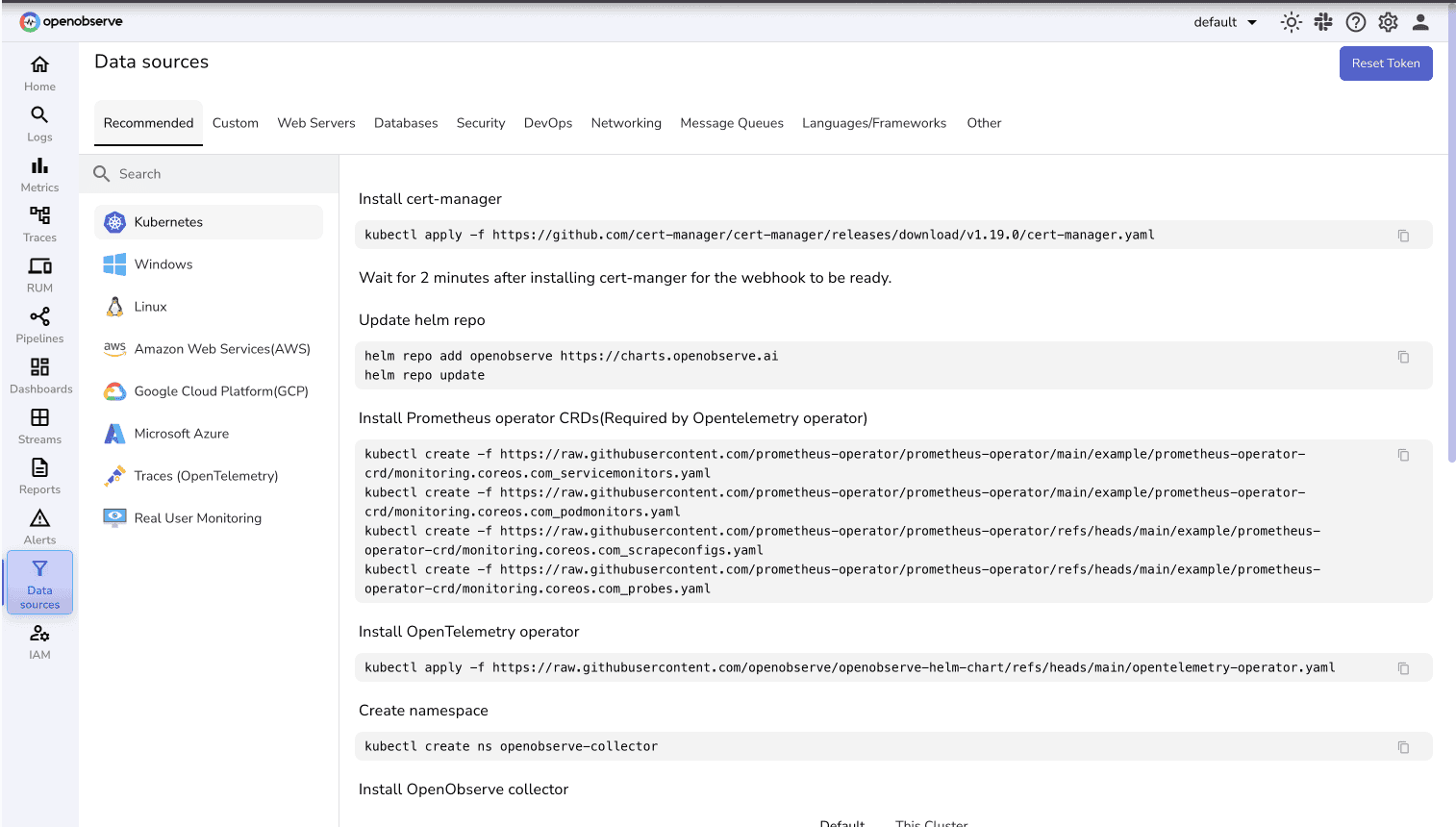Open the default organization dropdown

pos(1223,21)
